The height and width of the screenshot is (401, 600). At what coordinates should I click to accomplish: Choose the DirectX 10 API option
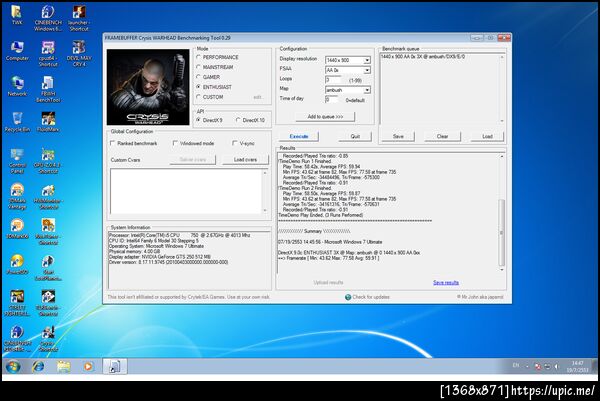click(x=238, y=120)
